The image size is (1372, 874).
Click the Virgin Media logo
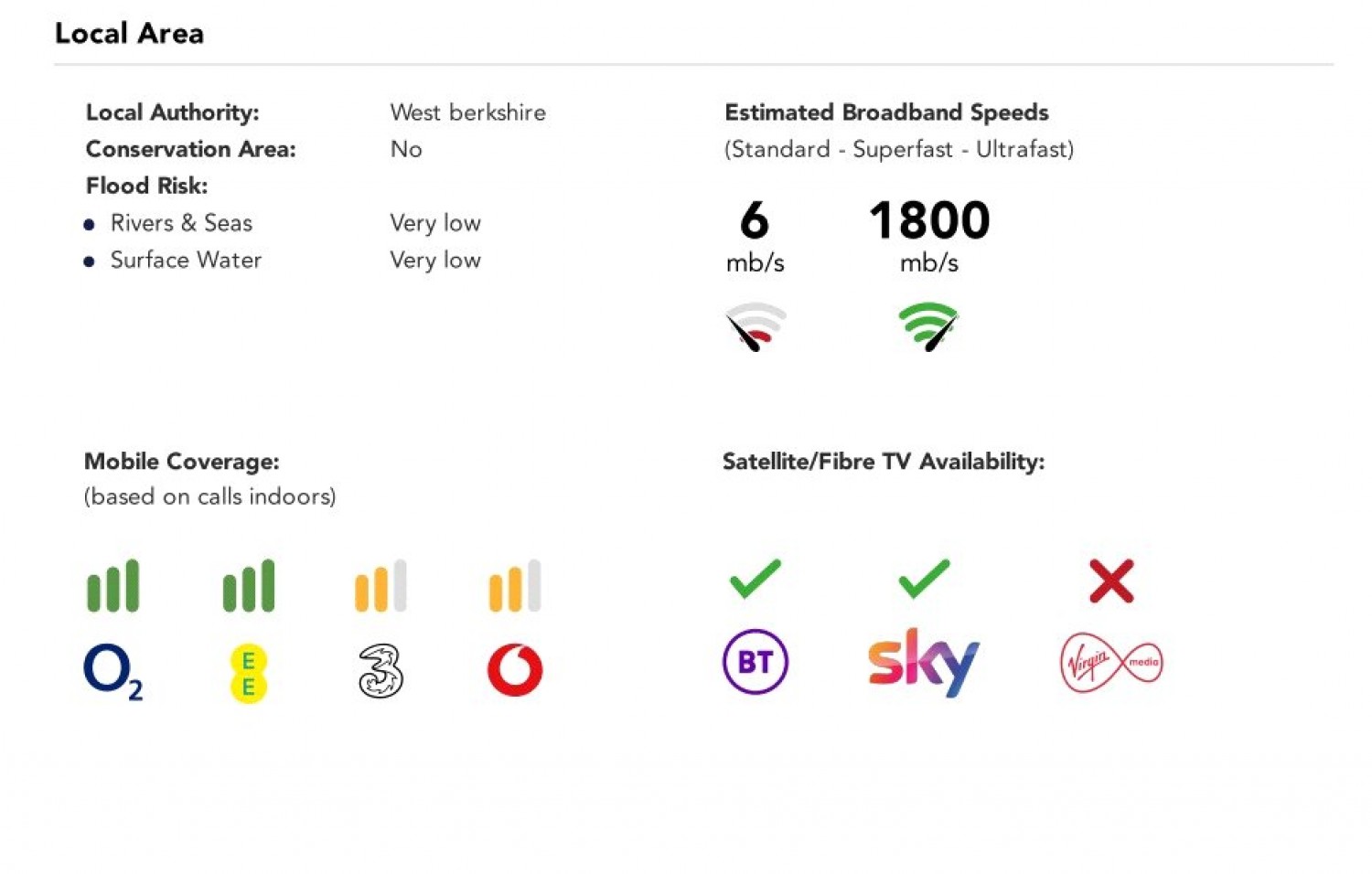1111,663
